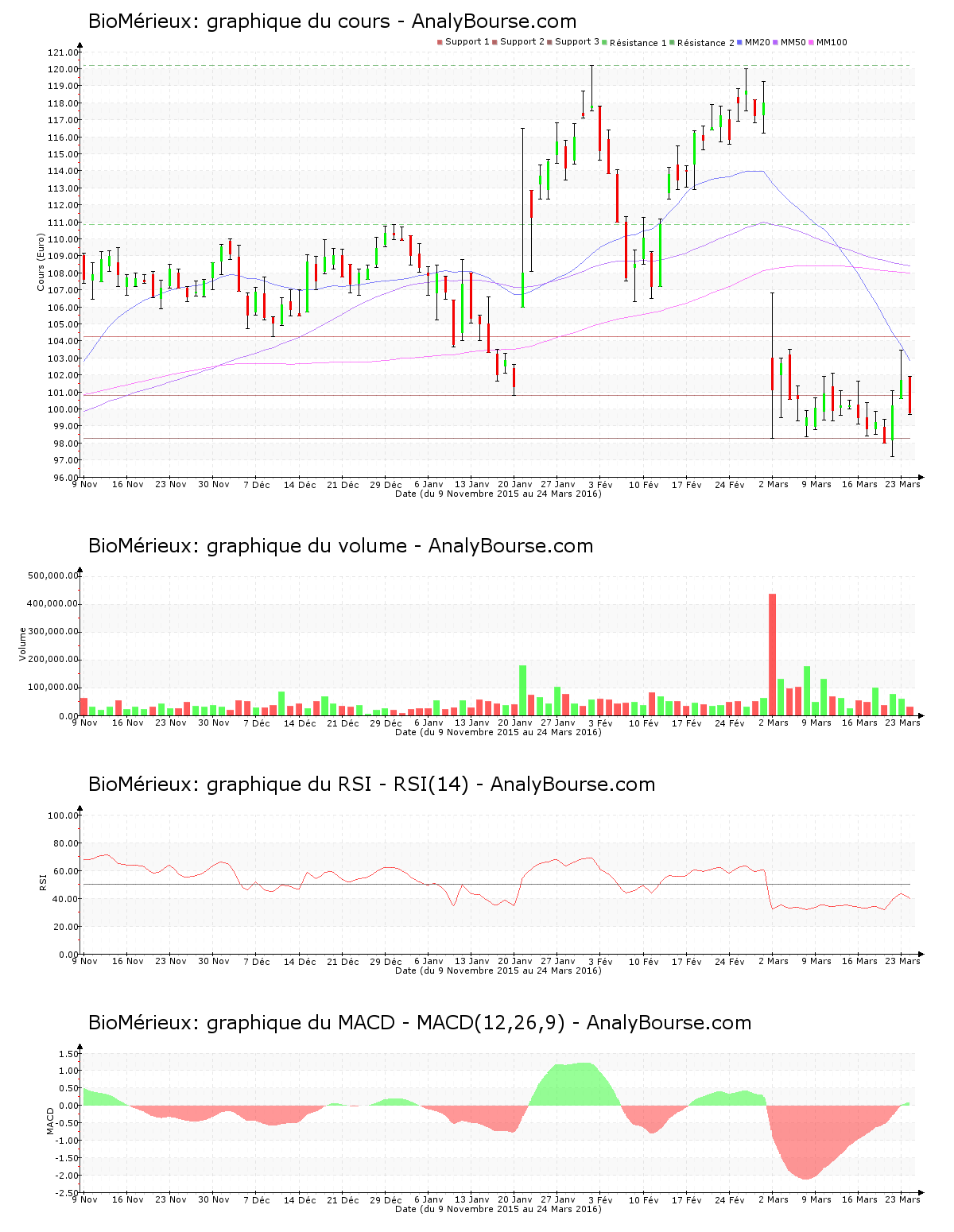Click the lowest point of the red MACD trough
Image resolution: width=954 pixels, height=1232 pixels.
[806, 1179]
